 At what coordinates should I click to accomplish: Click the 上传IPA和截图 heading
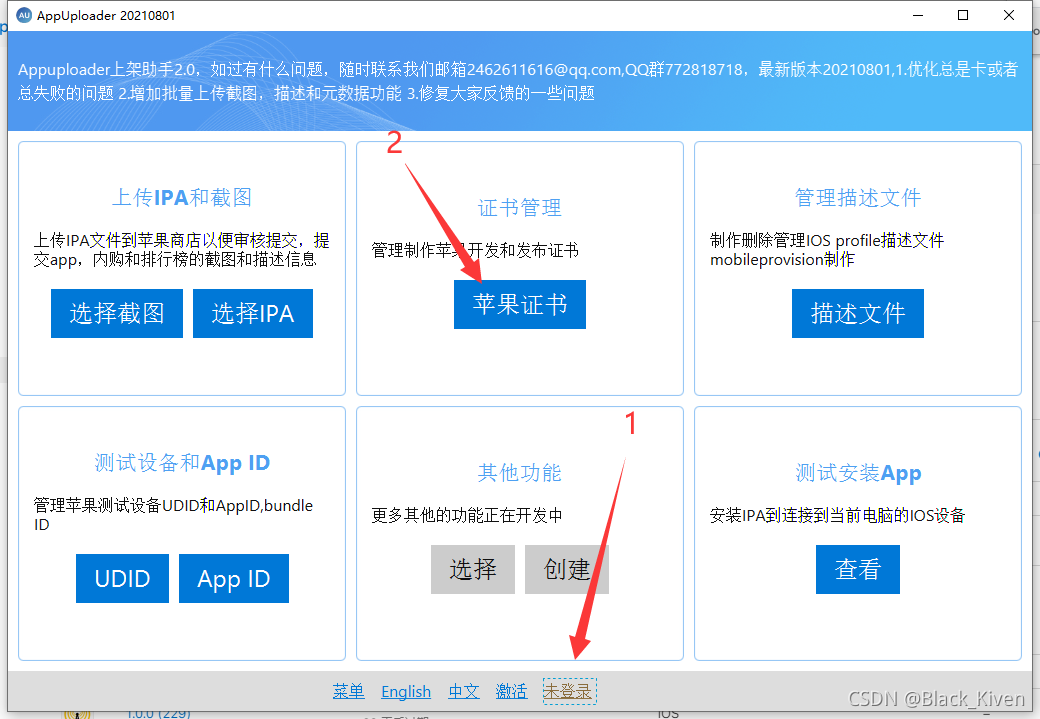click(x=182, y=197)
